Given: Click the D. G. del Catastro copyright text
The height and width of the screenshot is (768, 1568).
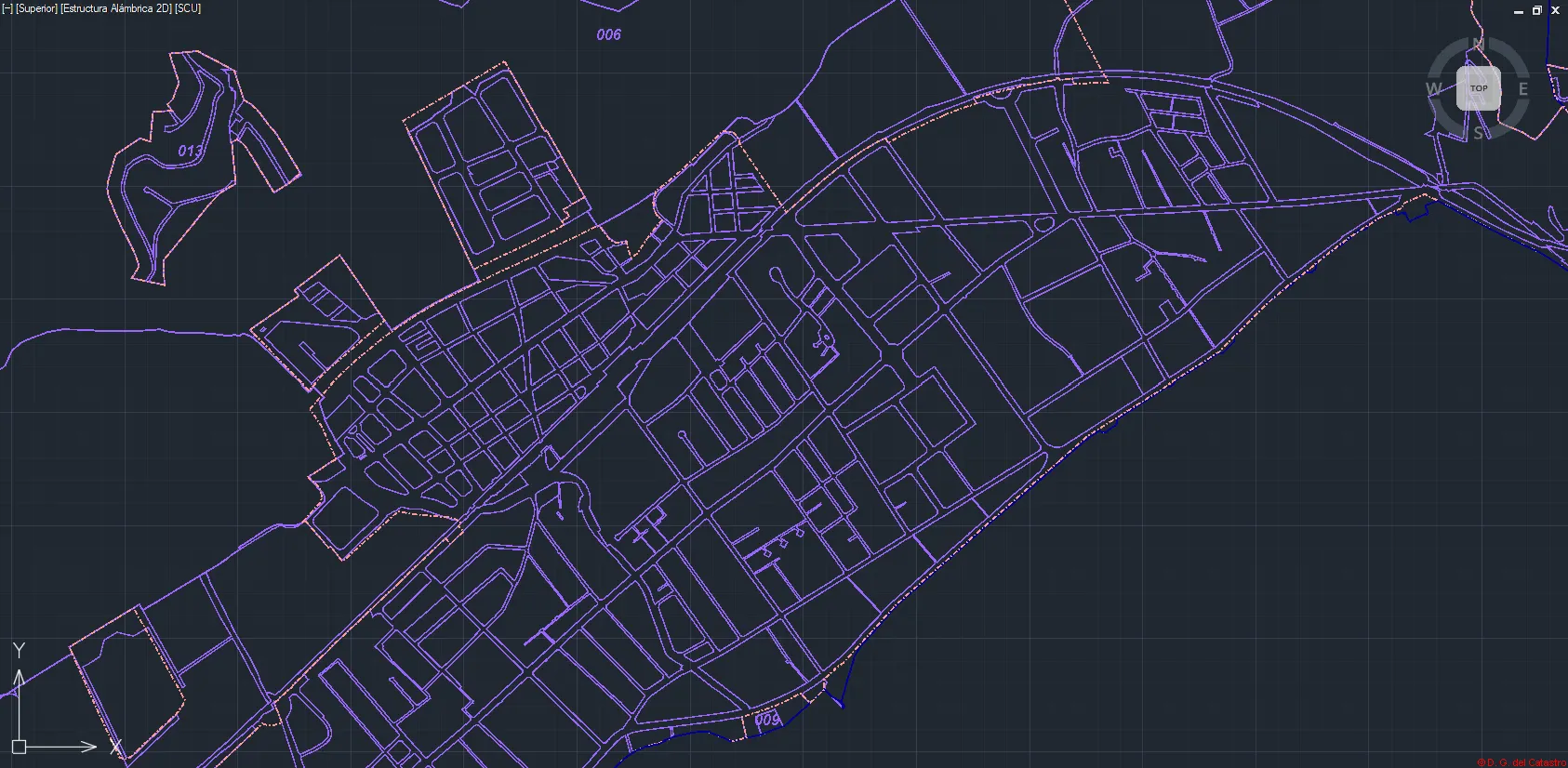Looking at the screenshot, I should pos(1521,762).
